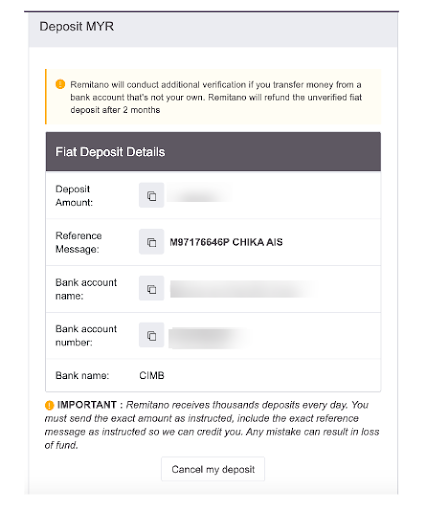Click the blurred bank account name value

[x=243, y=289]
